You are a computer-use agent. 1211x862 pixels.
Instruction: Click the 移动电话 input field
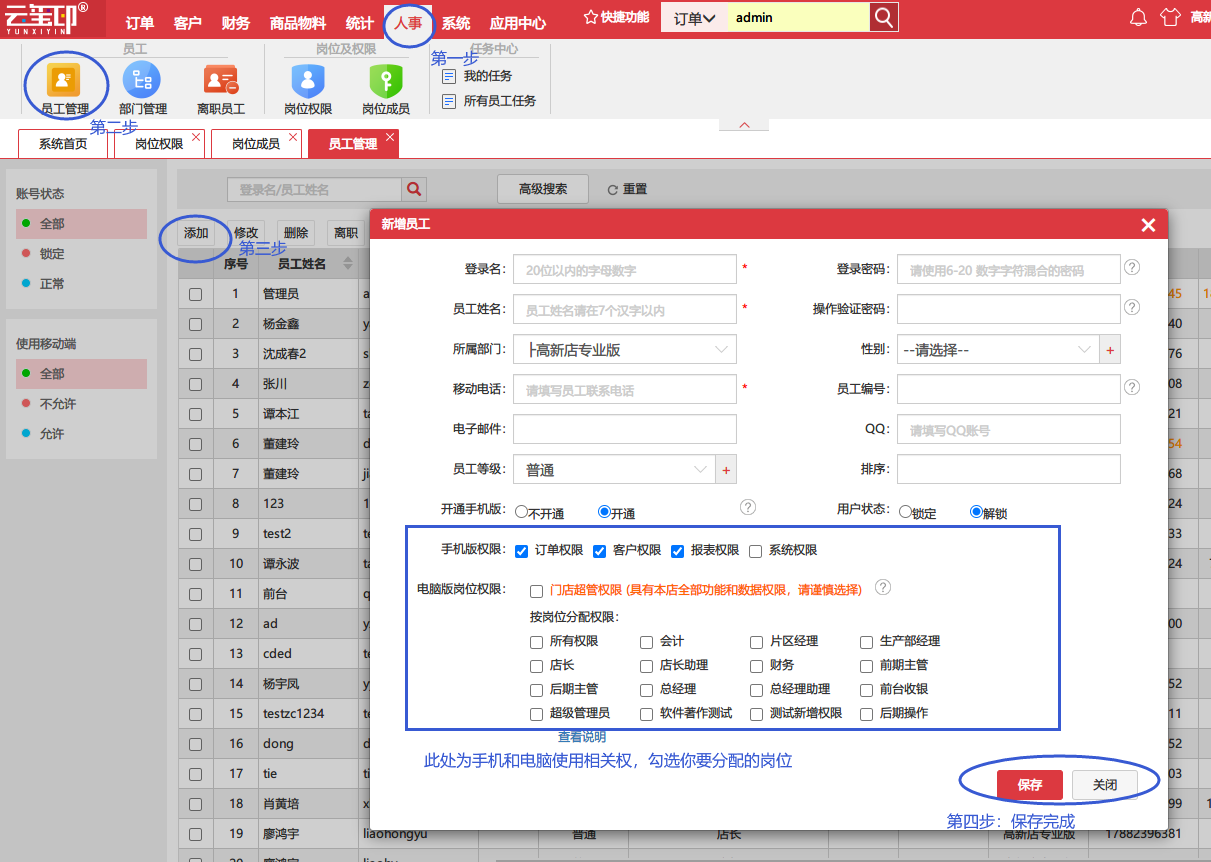coord(625,389)
